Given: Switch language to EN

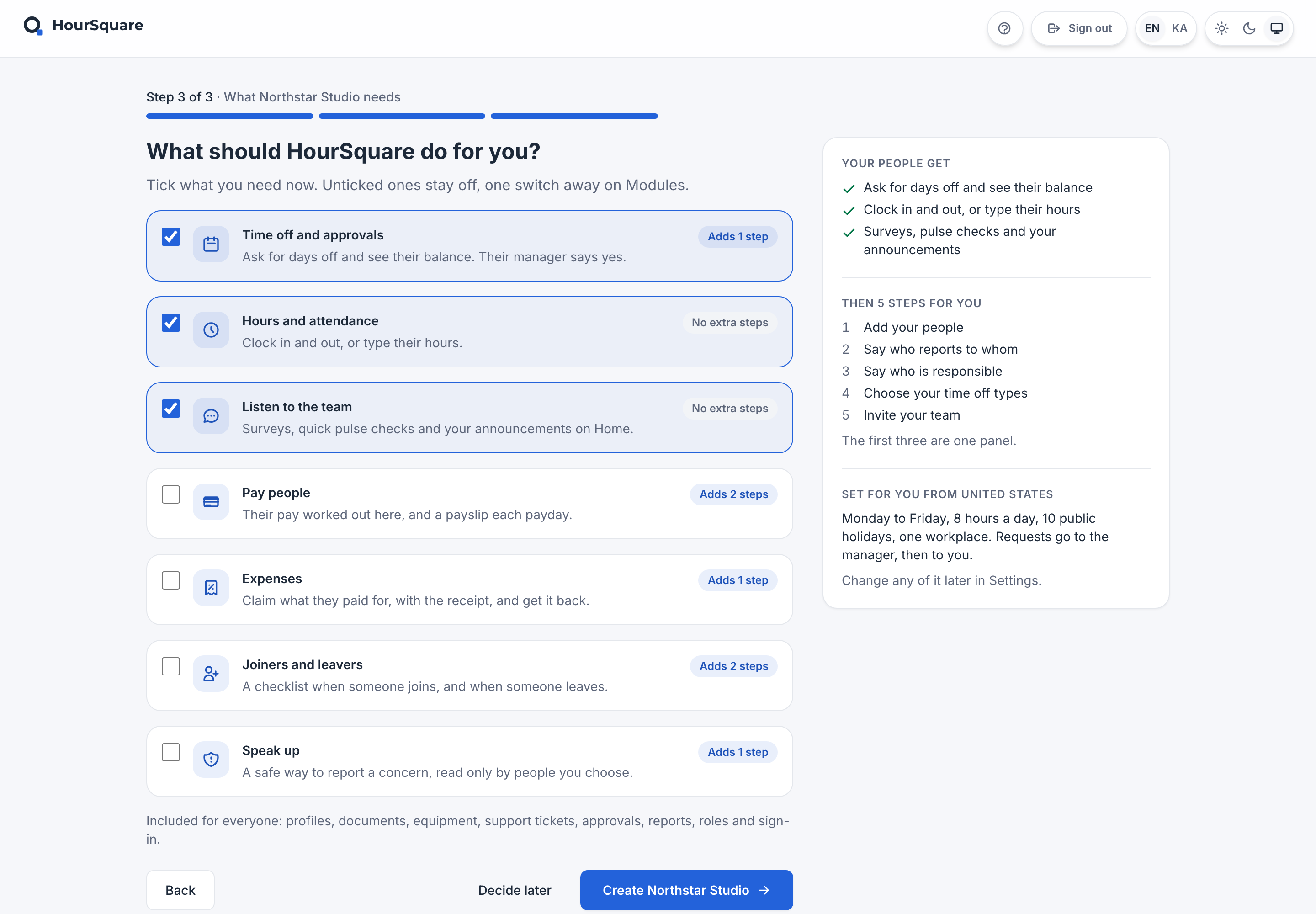Looking at the screenshot, I should [x=1151, y=28].
